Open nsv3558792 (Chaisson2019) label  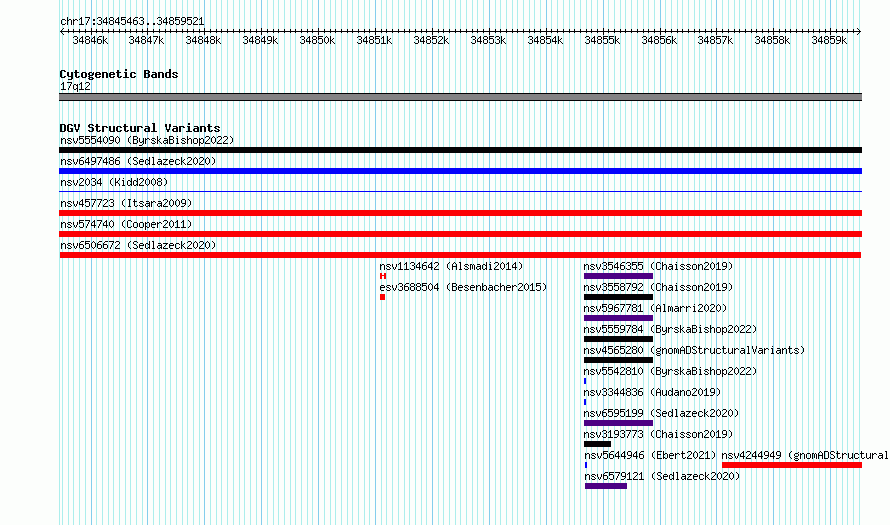658,287
